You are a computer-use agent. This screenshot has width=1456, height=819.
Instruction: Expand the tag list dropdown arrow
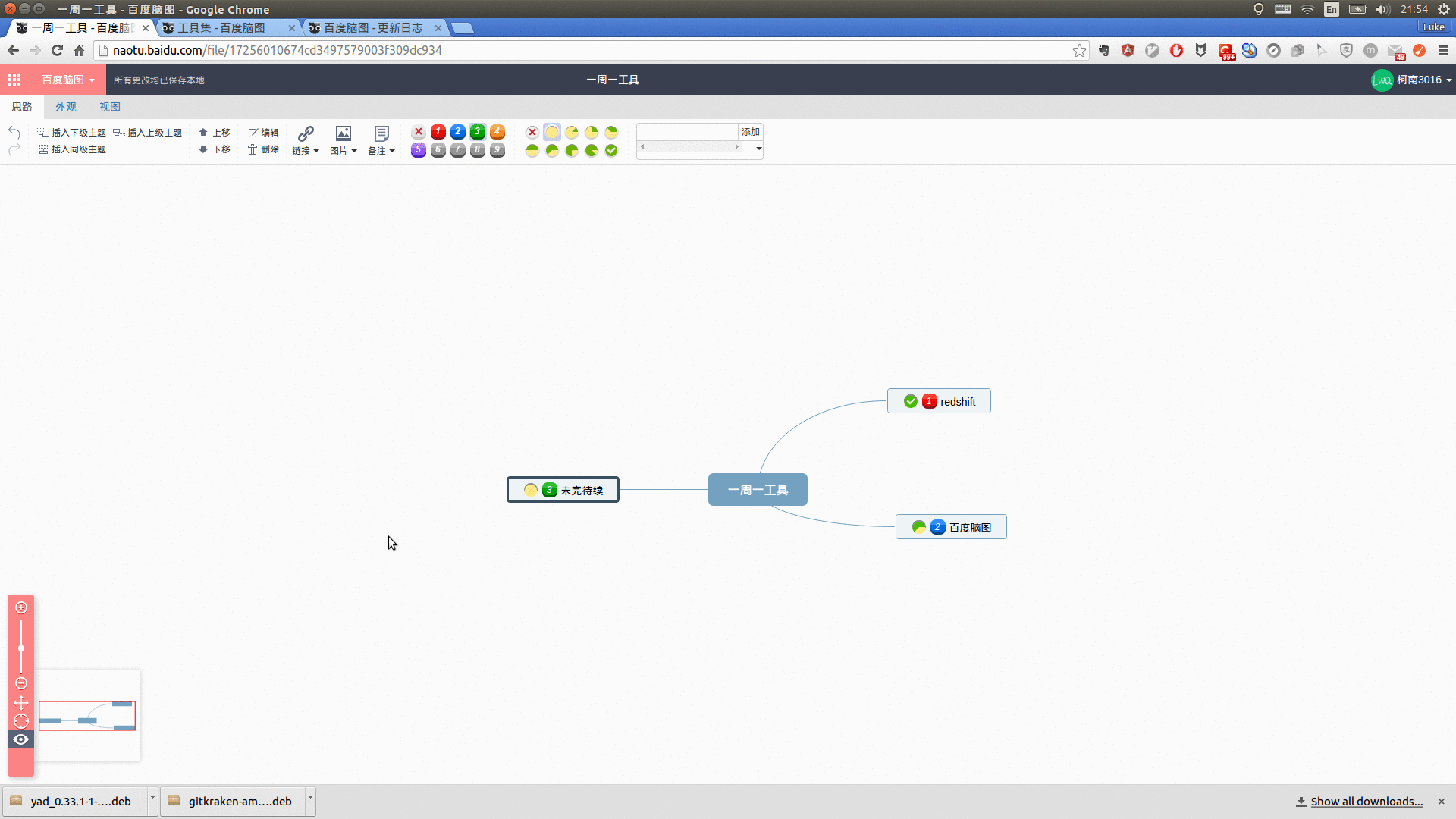click(x=758, y=149)
